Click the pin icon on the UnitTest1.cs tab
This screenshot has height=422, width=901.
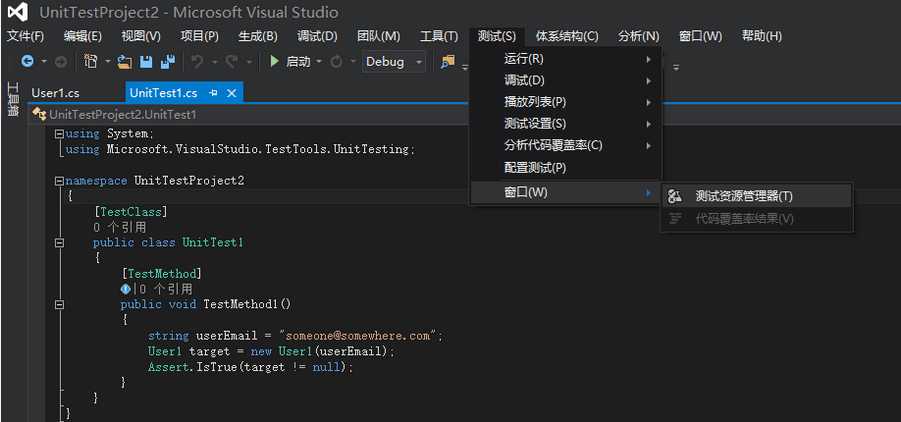pos(213,93)
